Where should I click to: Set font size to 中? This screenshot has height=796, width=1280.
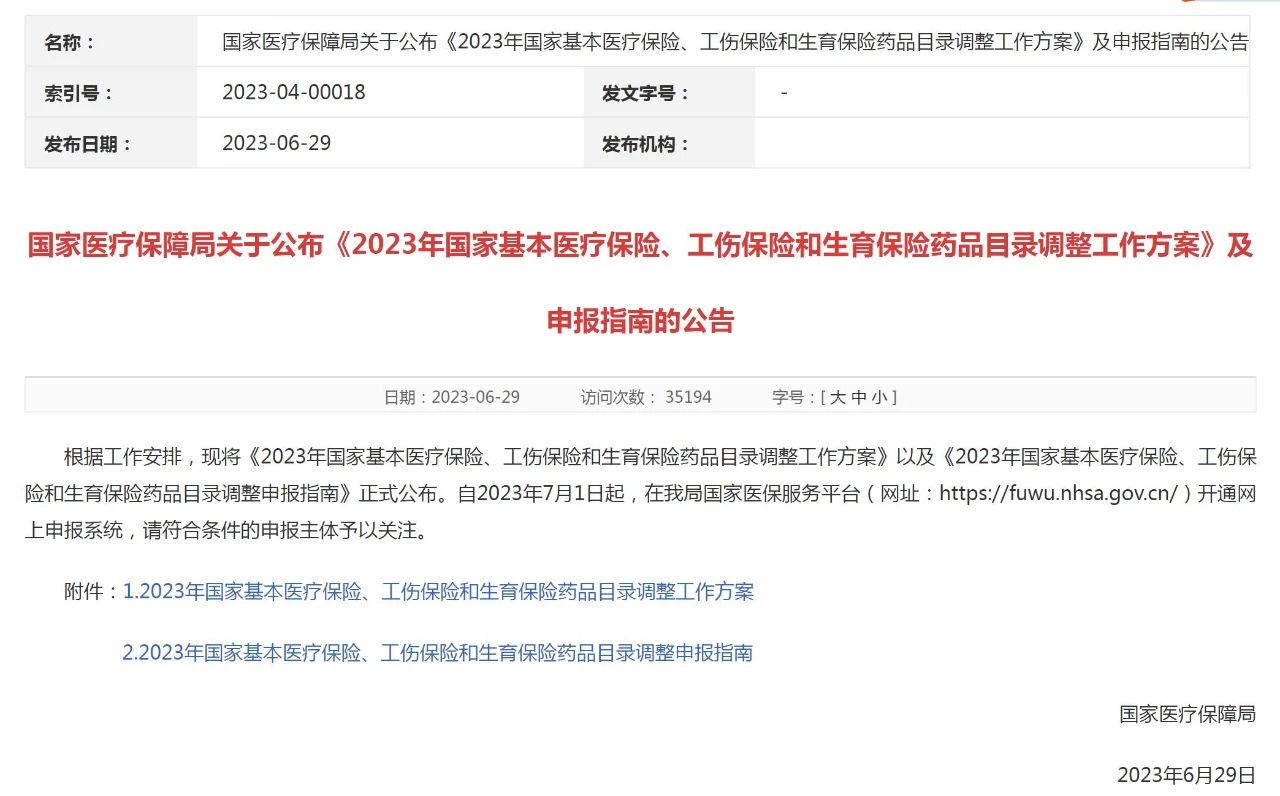tap(858, 397)
